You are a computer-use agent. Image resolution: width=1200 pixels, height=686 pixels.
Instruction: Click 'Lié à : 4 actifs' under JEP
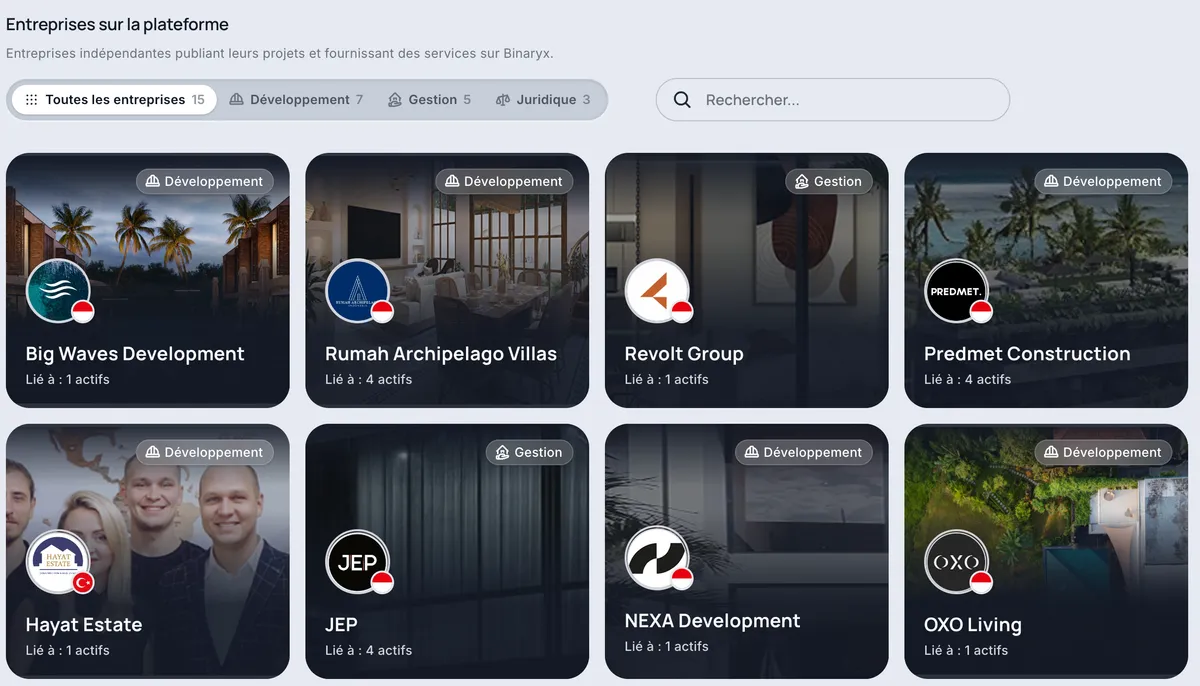(368, 651)
